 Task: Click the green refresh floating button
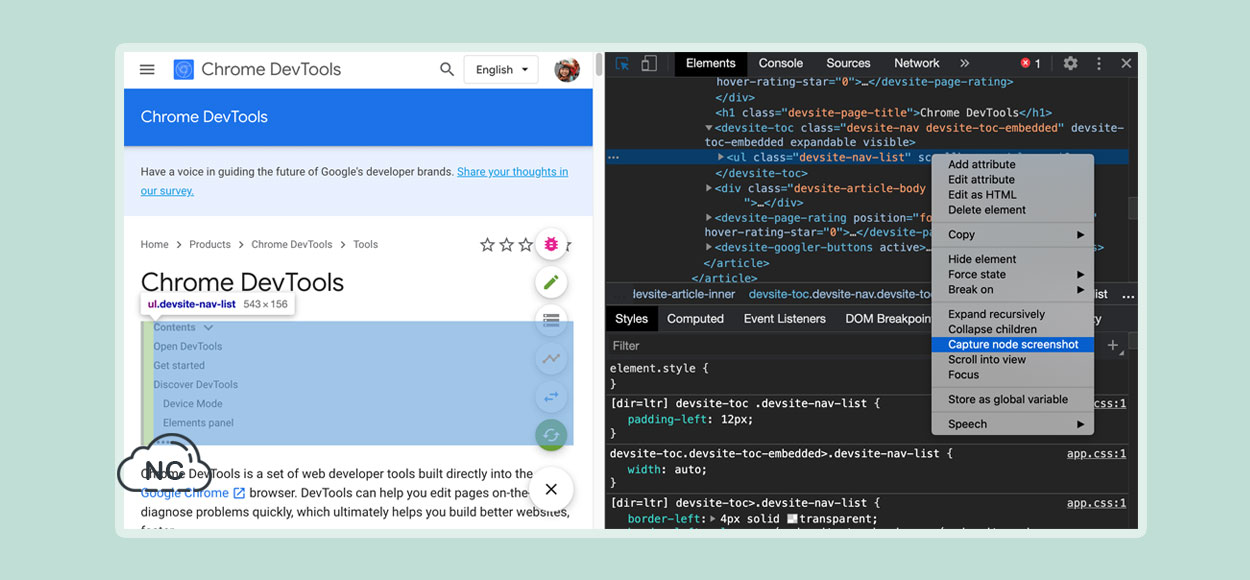[x=551, y=435]
